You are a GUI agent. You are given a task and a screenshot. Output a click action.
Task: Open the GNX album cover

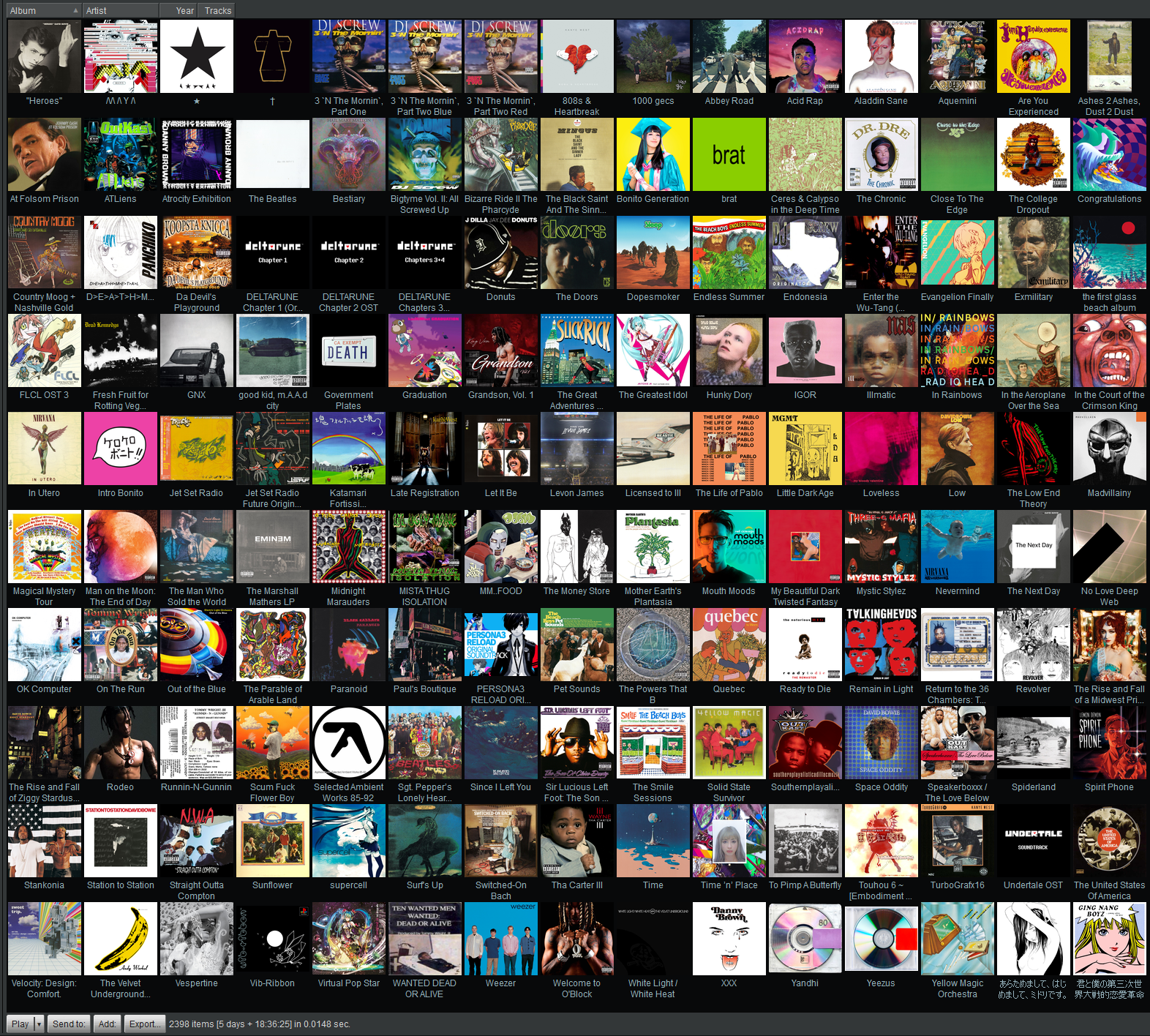point(197,350)
